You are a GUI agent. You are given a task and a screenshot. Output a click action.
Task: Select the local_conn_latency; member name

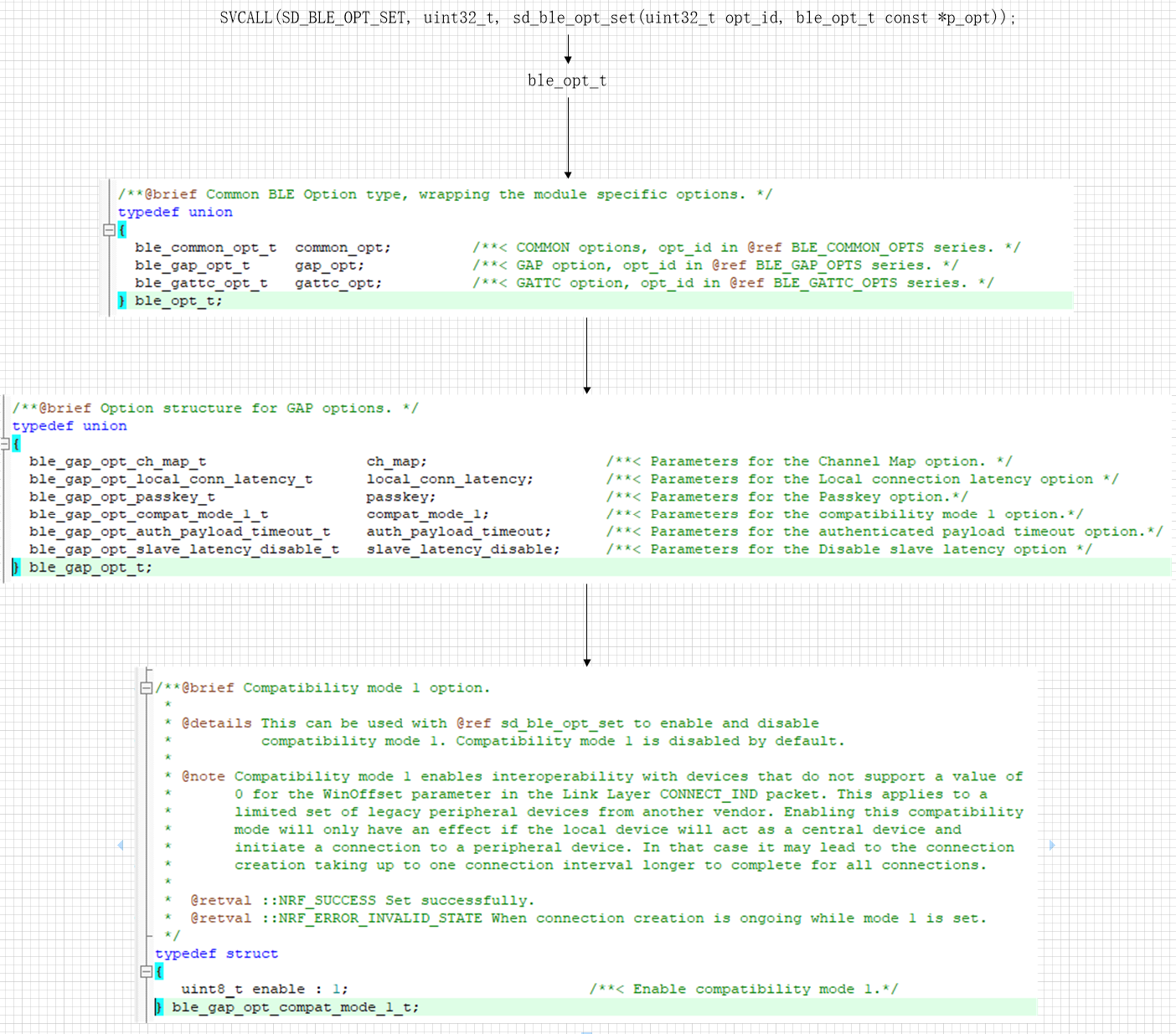(x=450, y=479)
